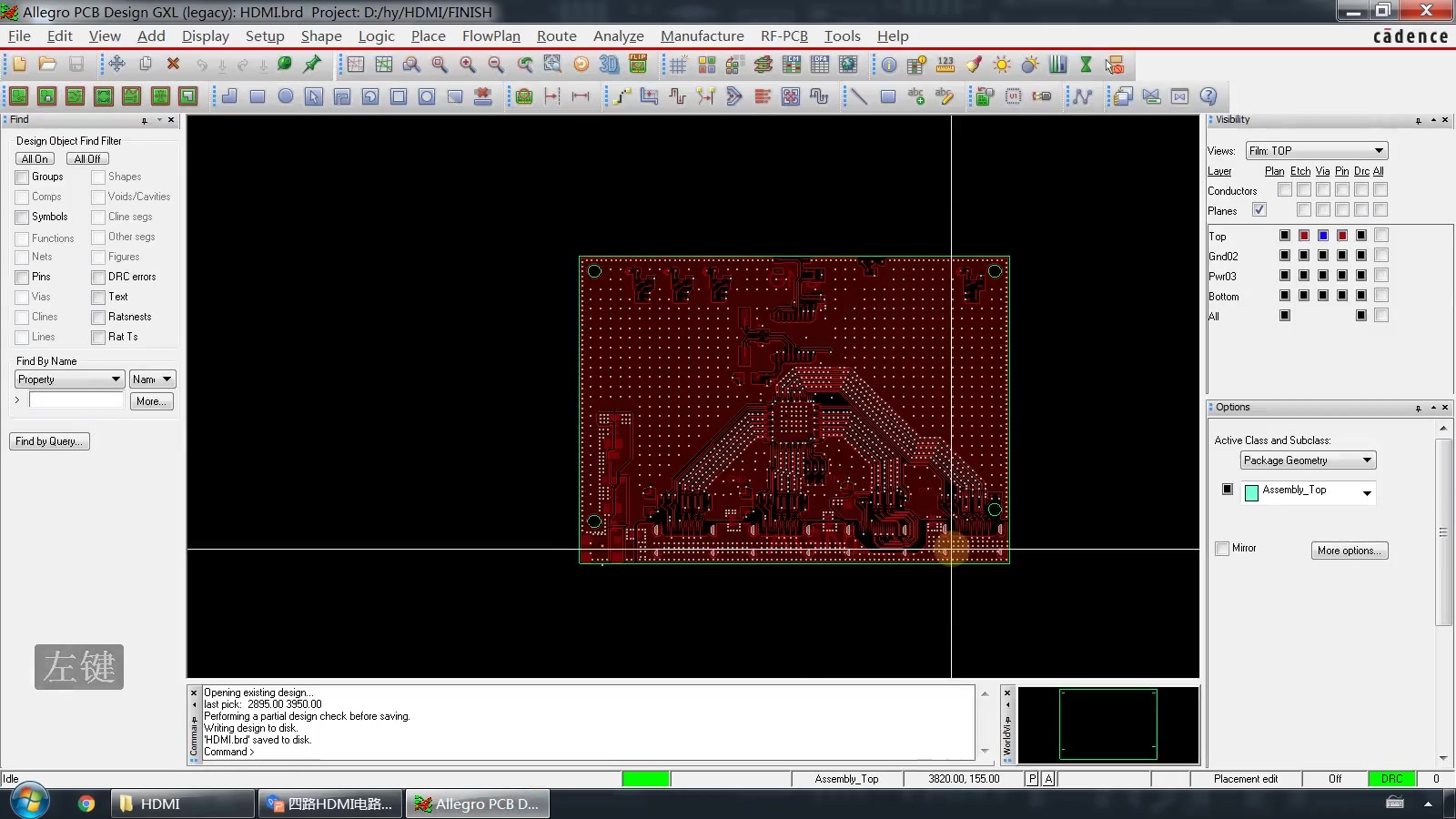
Task: Click the Top layer Via blue swatch
Action: (1323, 236)
